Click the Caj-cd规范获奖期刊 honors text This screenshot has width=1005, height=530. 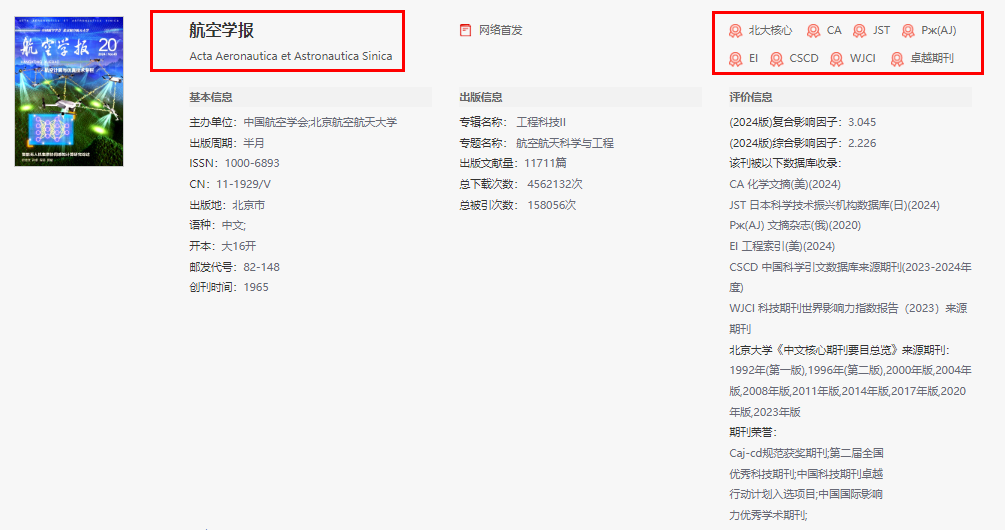tap(806, 484)
